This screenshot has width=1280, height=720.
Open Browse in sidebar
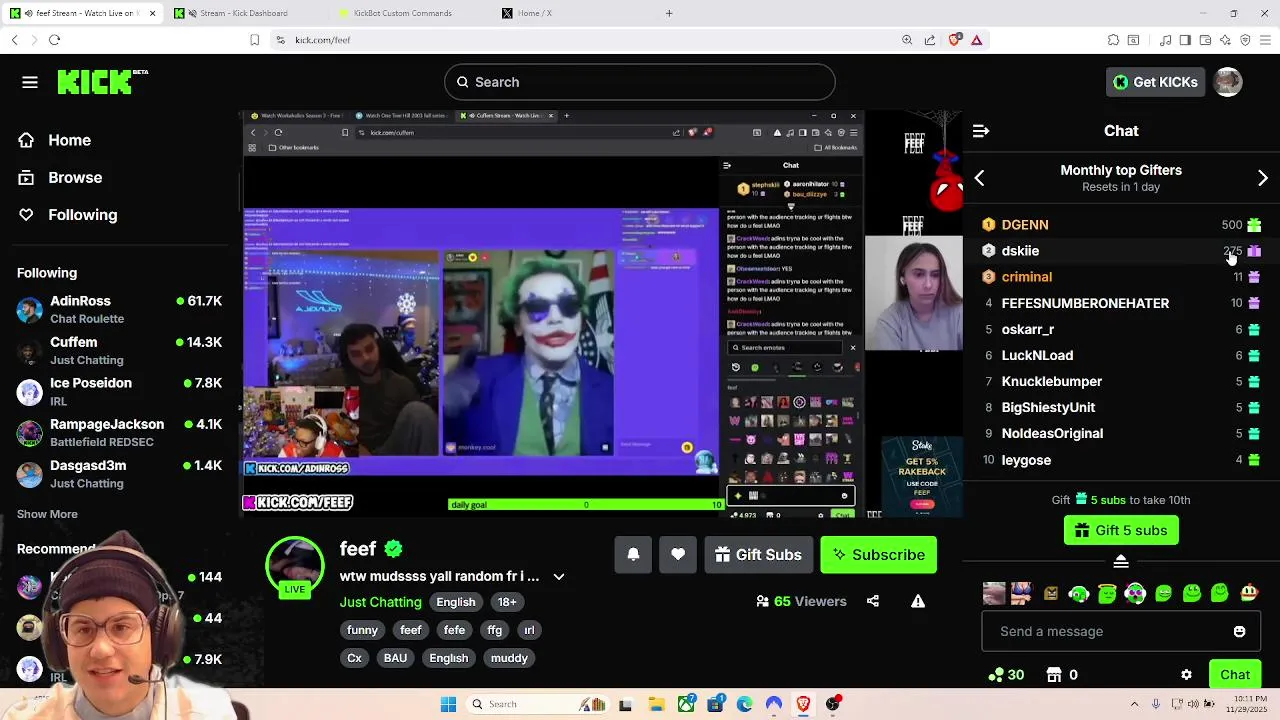click(61, 177)
